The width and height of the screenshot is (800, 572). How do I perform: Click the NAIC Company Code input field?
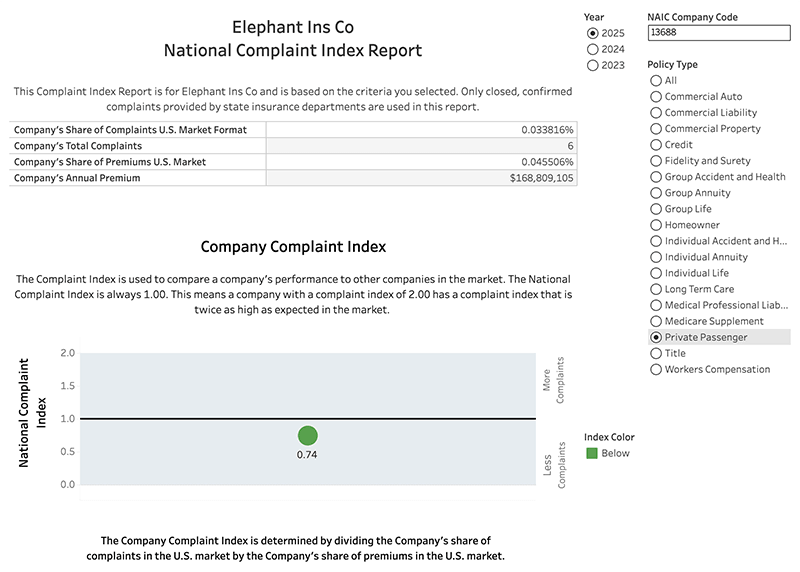pyautogui.click(x=719, y=33)
